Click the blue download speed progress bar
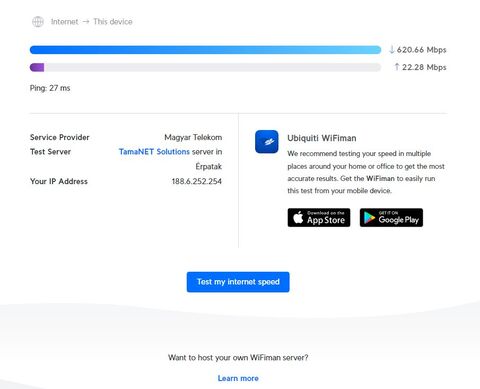 (x=205, y=50)
